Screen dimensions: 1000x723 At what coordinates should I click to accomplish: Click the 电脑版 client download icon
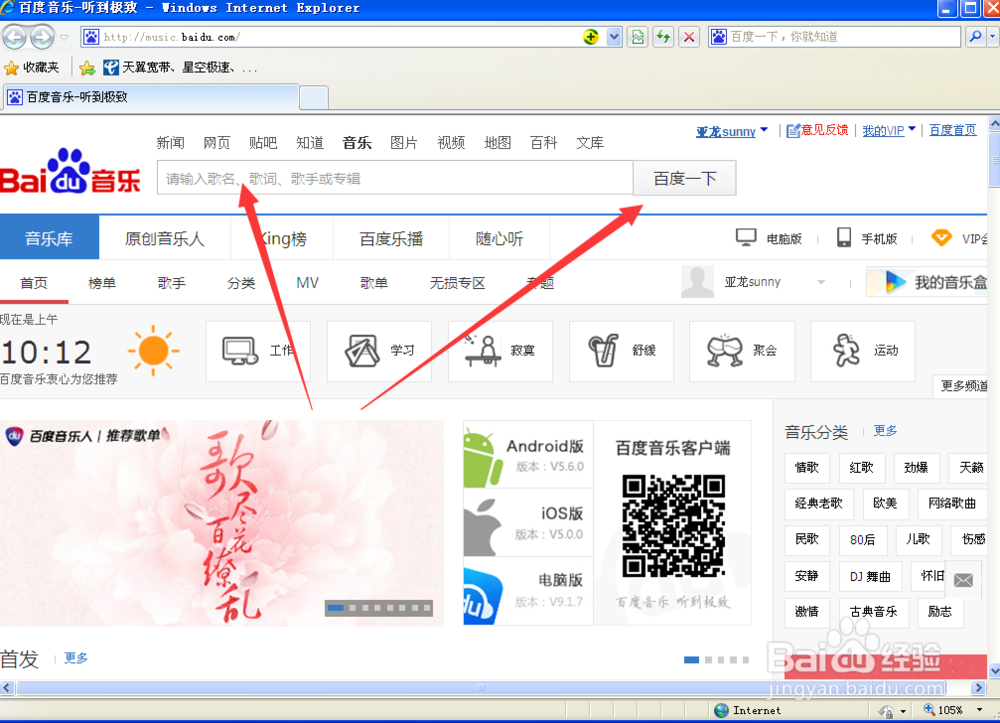coord(483,594)
